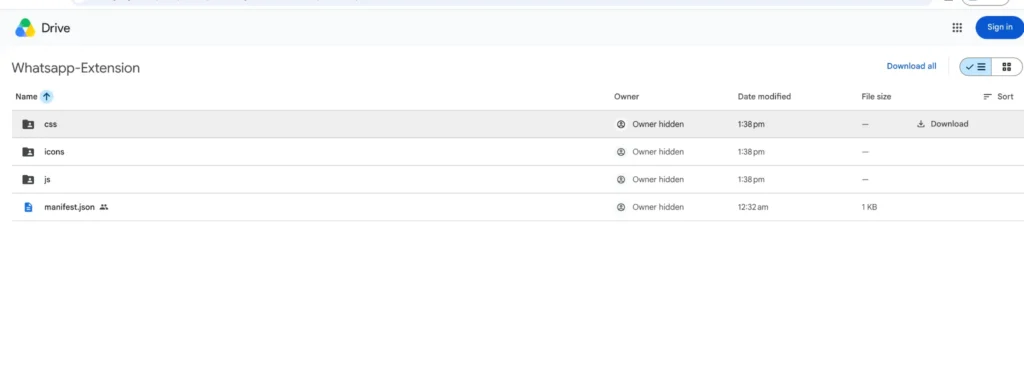Click 1:38 pm date in icons row
Screen dimensions: 1024x374
point(750,151)
